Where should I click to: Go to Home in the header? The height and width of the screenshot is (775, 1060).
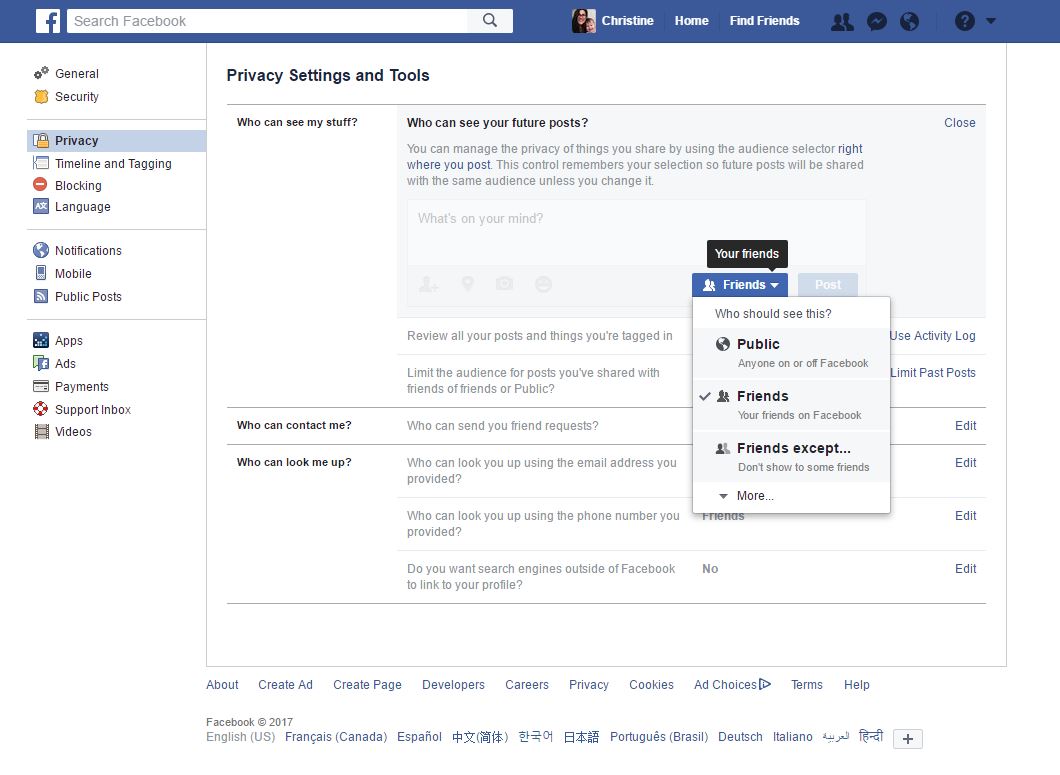pos(691,21)
